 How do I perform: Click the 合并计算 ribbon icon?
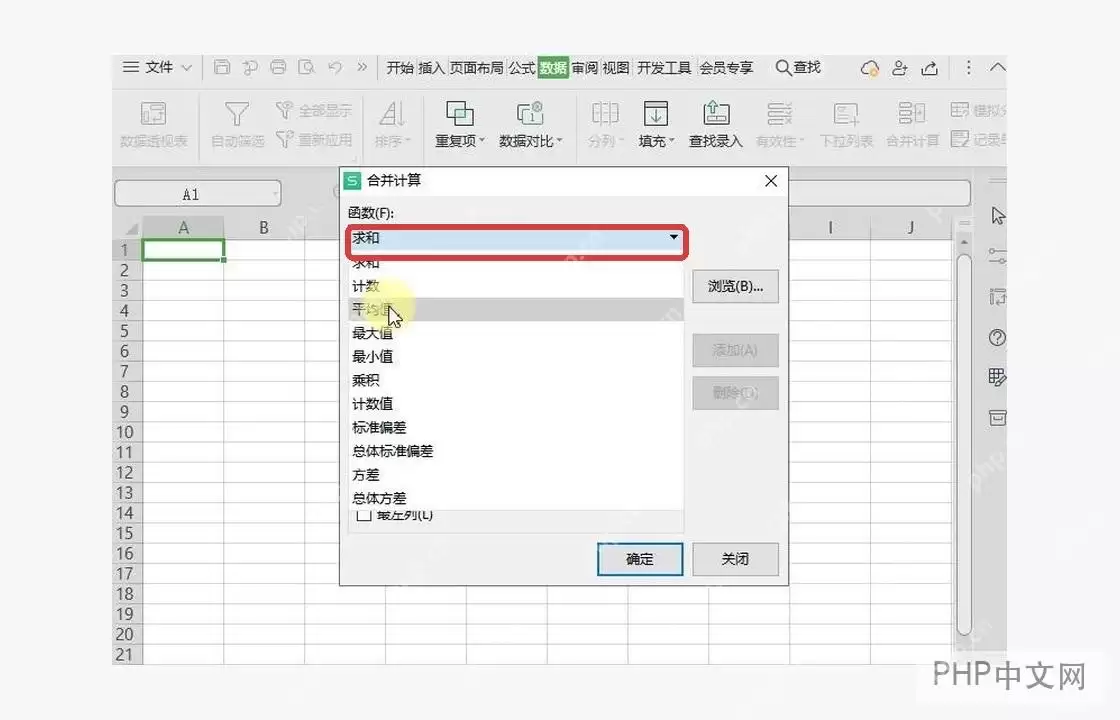tap(912, 114)
